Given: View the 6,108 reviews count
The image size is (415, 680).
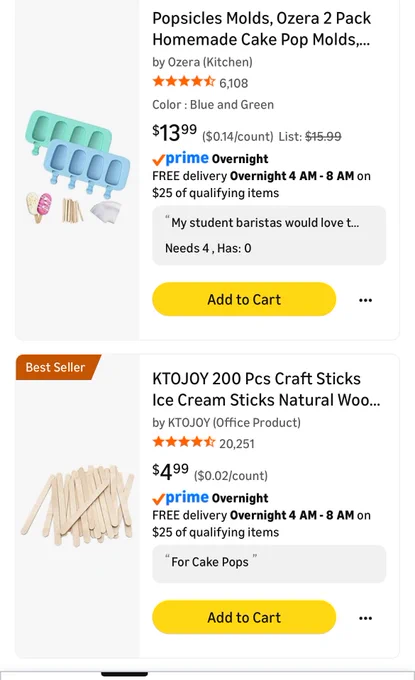Looking at the screenshot, I should point(234,83).
